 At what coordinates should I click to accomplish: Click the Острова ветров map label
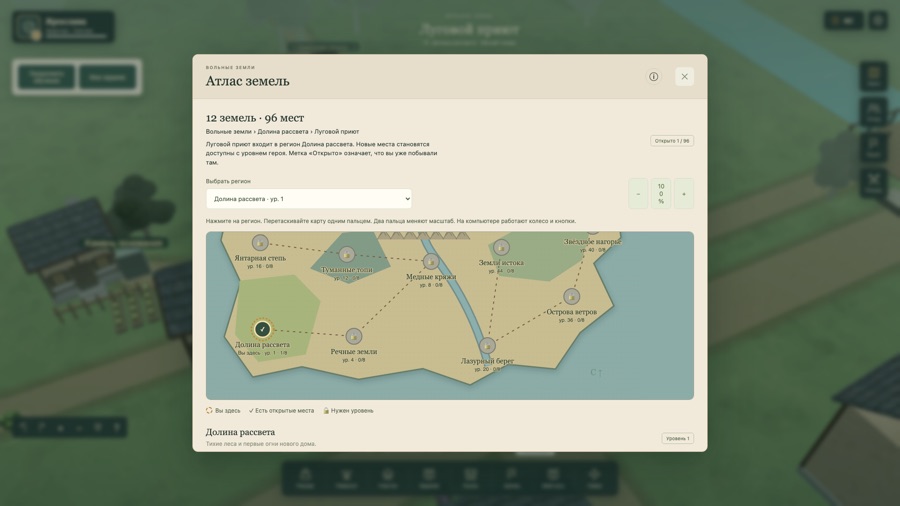click(571, 312)
